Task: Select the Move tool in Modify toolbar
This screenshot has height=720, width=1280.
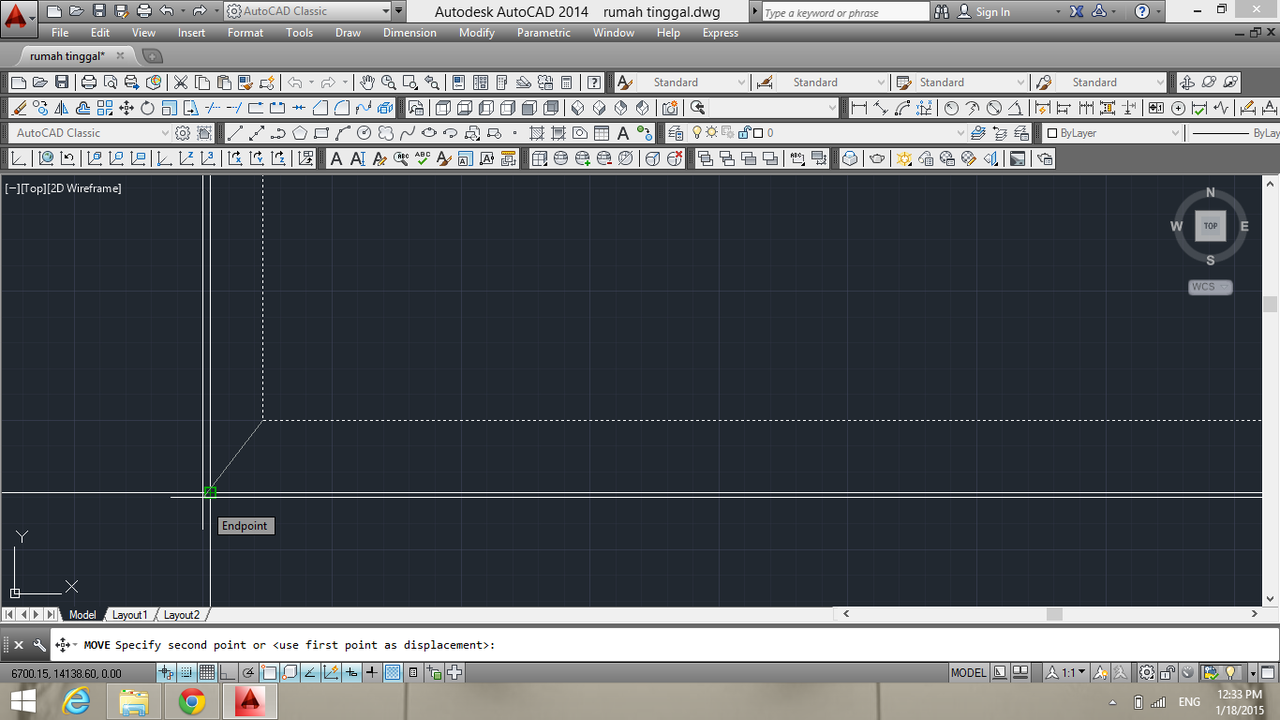Action: [x=127, y=108]
